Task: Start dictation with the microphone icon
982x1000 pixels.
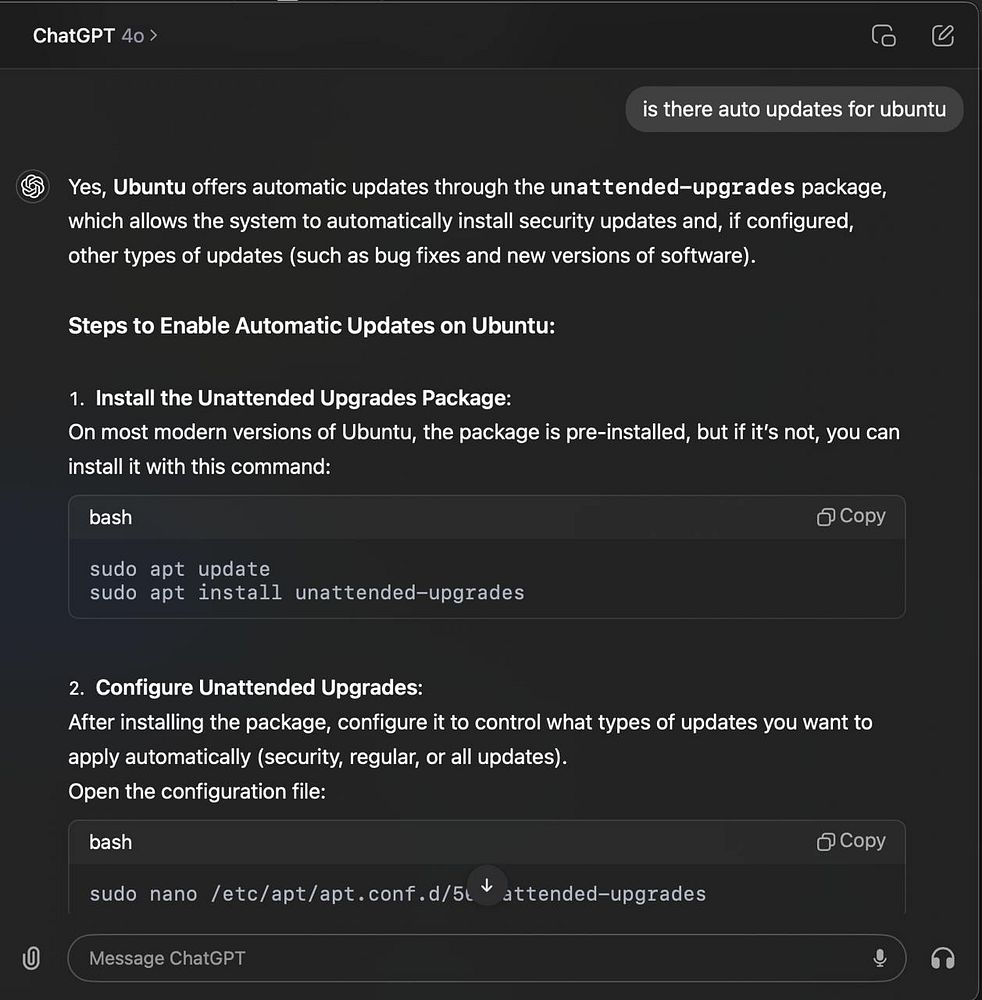Action: [879, 958]
